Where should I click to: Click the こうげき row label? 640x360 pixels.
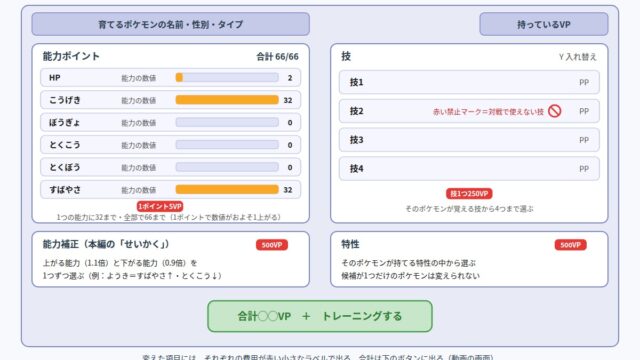(x=65, y=100)
